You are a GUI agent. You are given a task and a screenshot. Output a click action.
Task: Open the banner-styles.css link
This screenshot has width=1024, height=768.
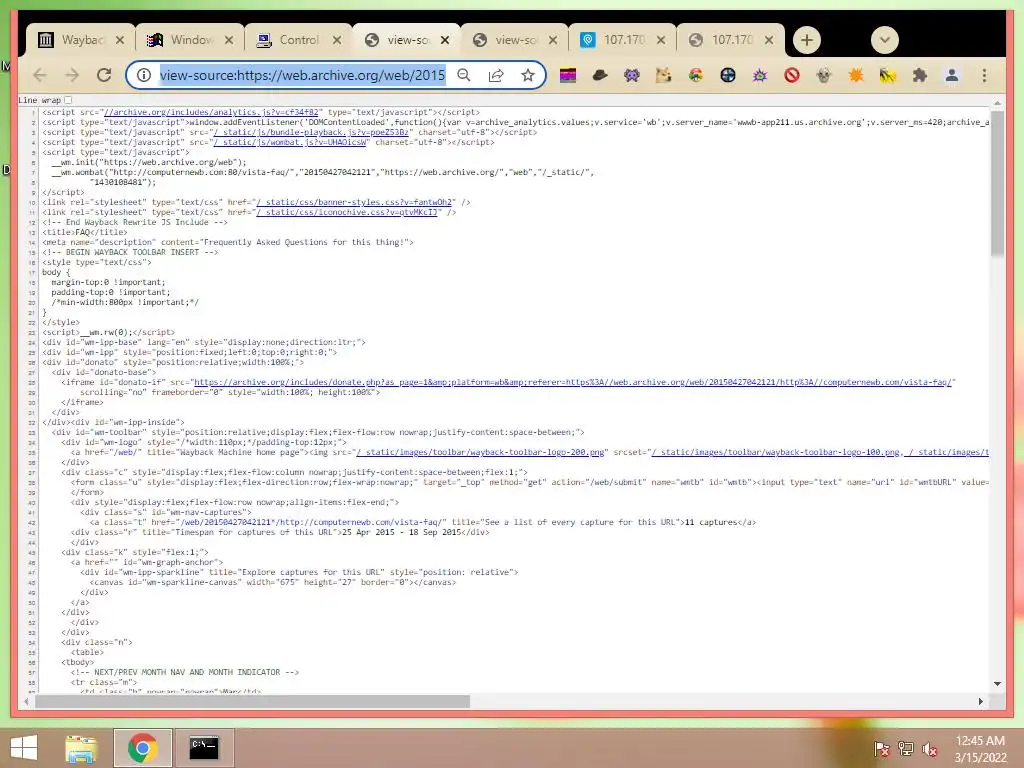tap(355, 202)
